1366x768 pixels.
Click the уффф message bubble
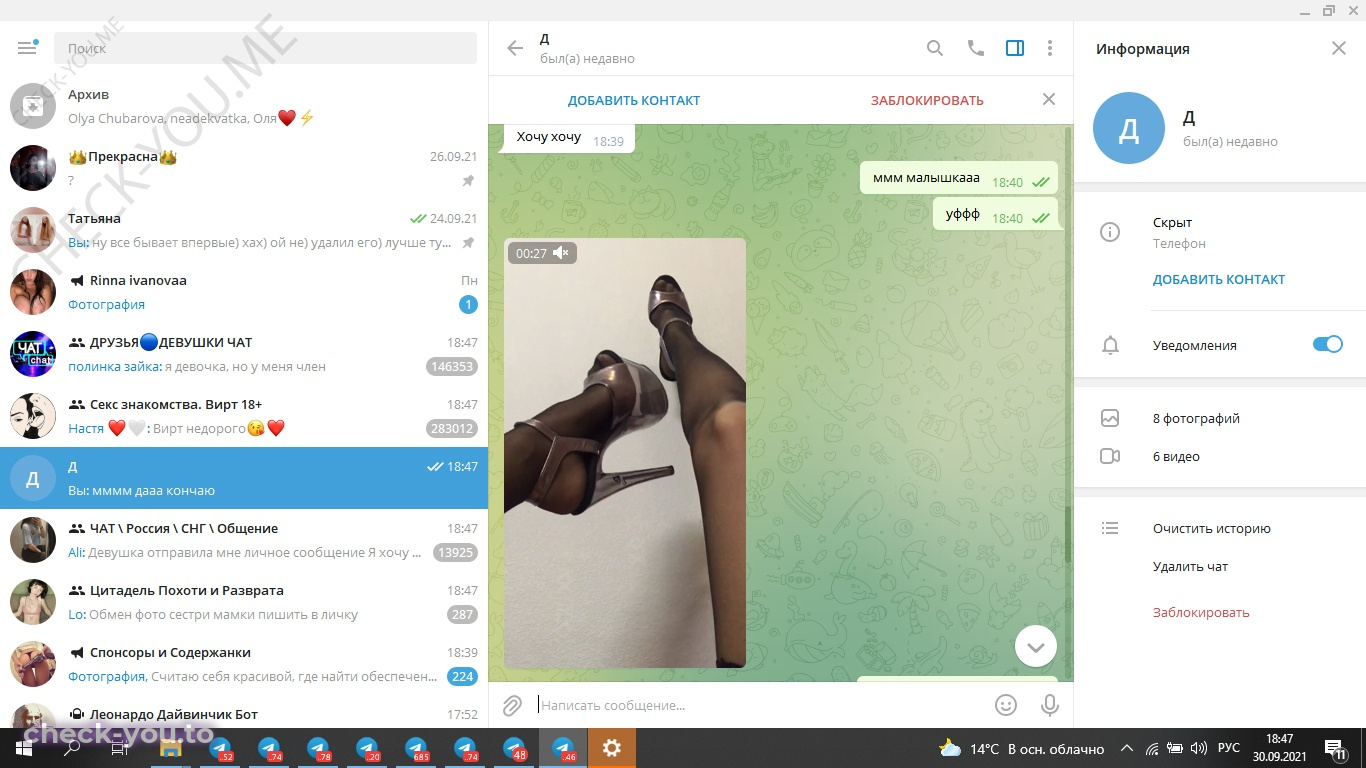995,215
